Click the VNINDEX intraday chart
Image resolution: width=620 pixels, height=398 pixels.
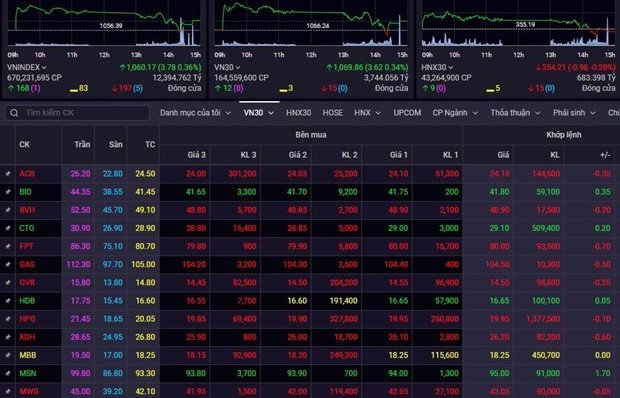104,25
